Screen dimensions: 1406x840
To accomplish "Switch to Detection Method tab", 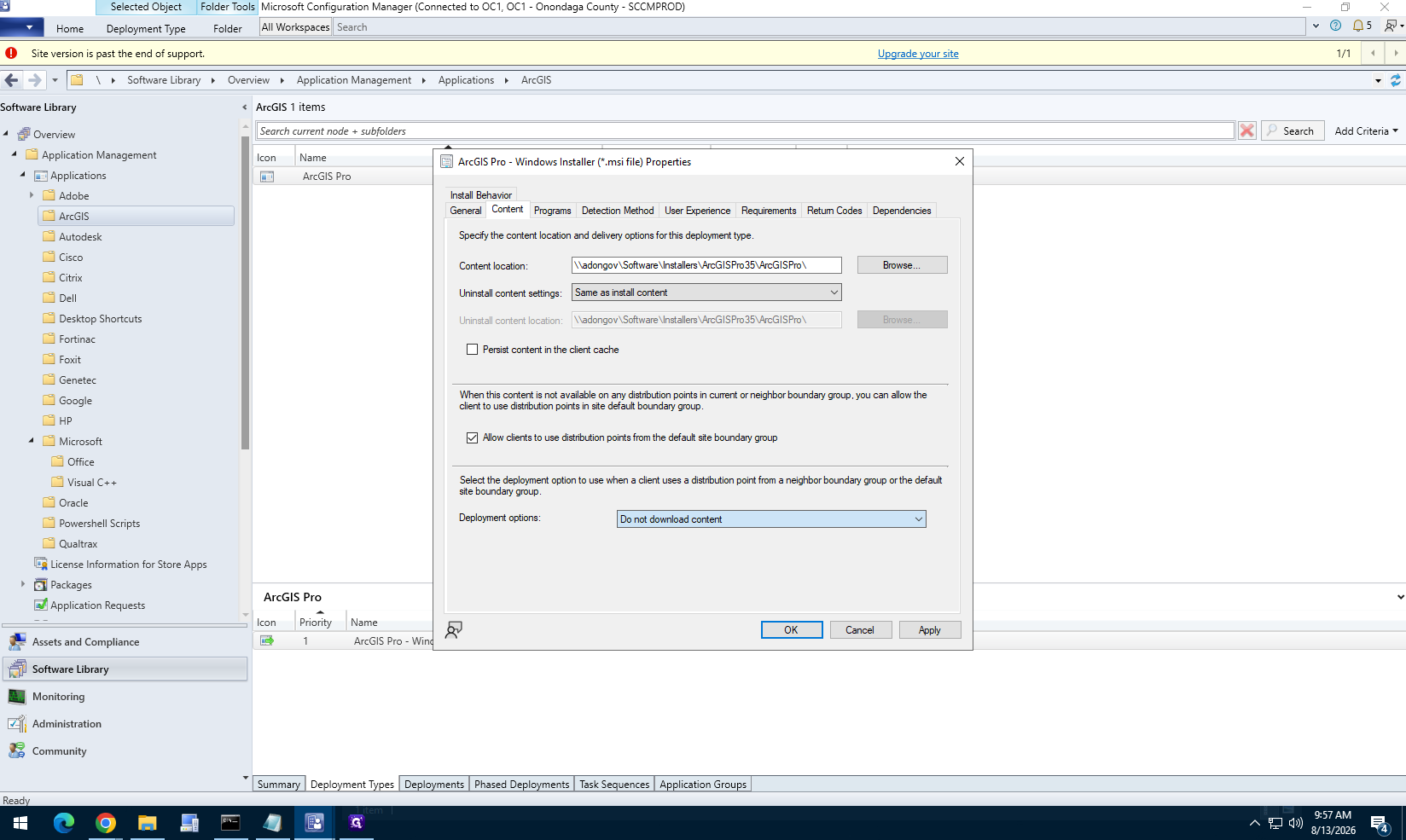I will point(618,211).
